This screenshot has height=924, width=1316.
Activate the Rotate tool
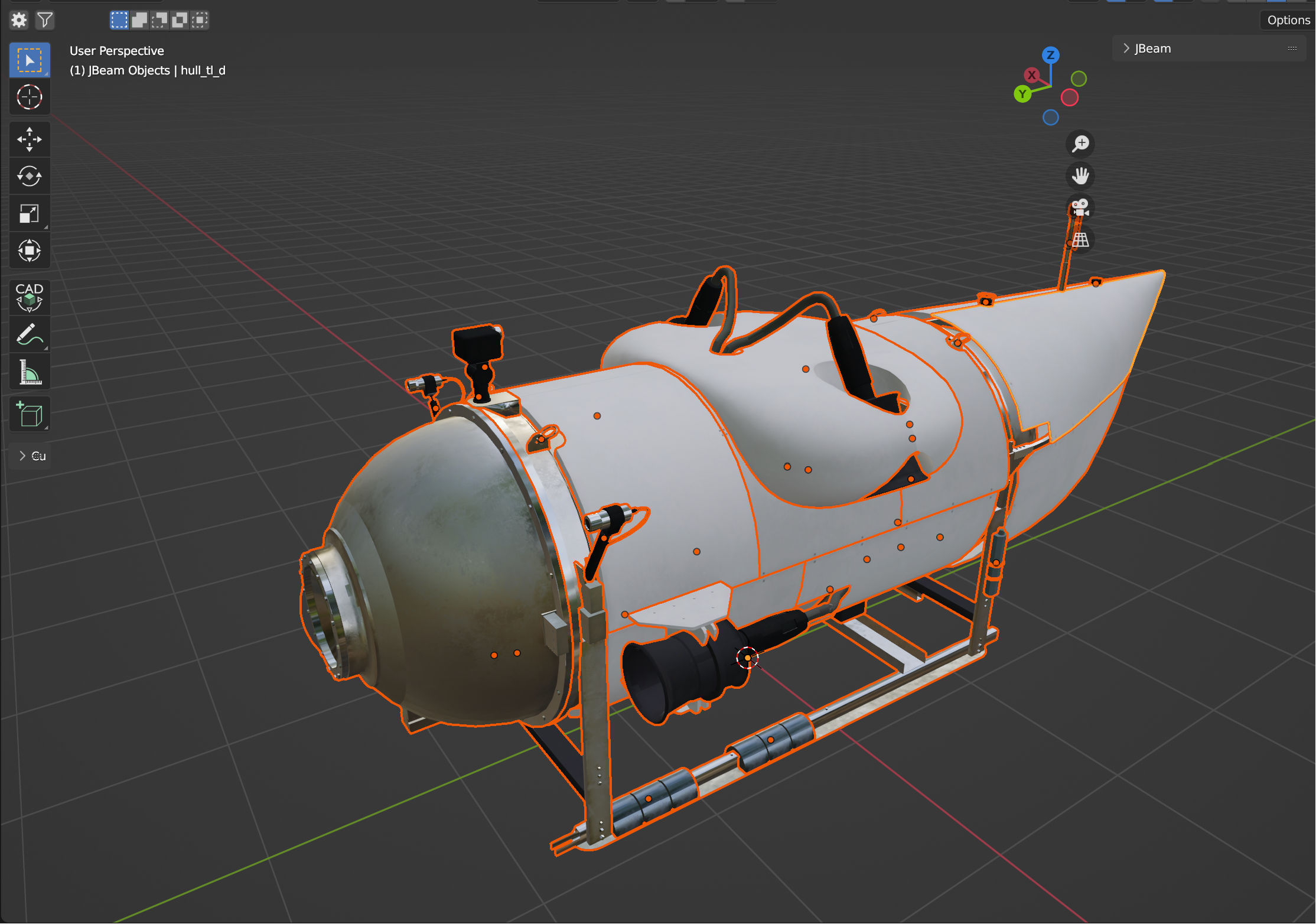[x=30, y=176]
